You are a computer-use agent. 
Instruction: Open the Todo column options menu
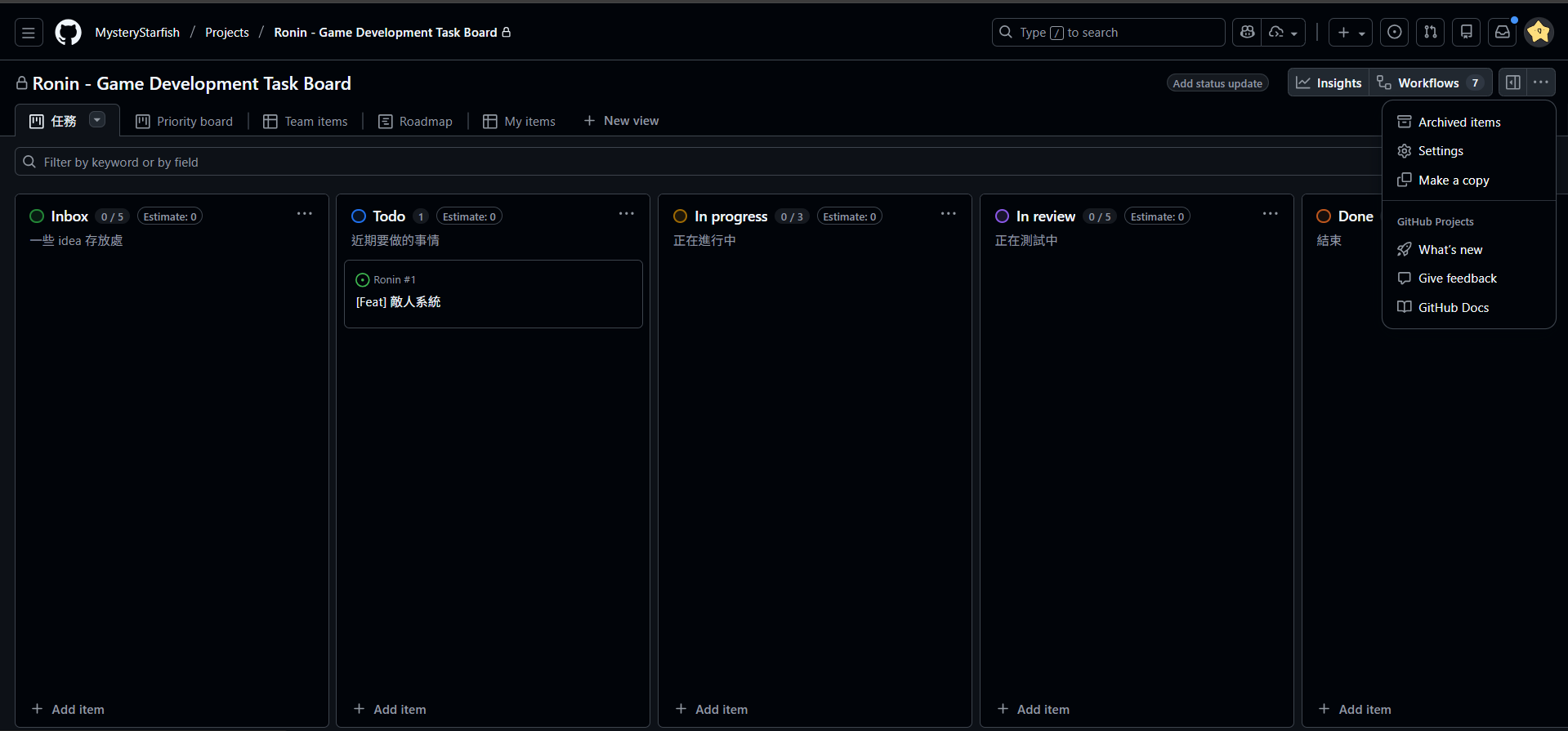[x=627, y=214]
